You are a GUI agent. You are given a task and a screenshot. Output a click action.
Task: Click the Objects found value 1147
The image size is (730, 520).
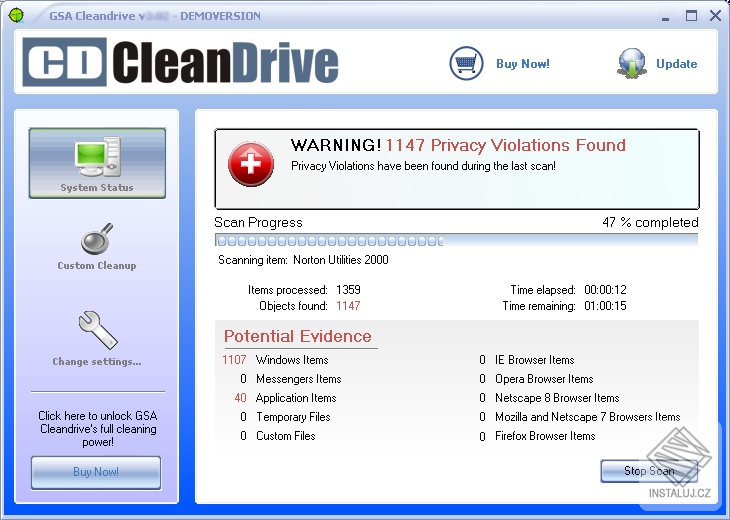[x=348, y=306]
